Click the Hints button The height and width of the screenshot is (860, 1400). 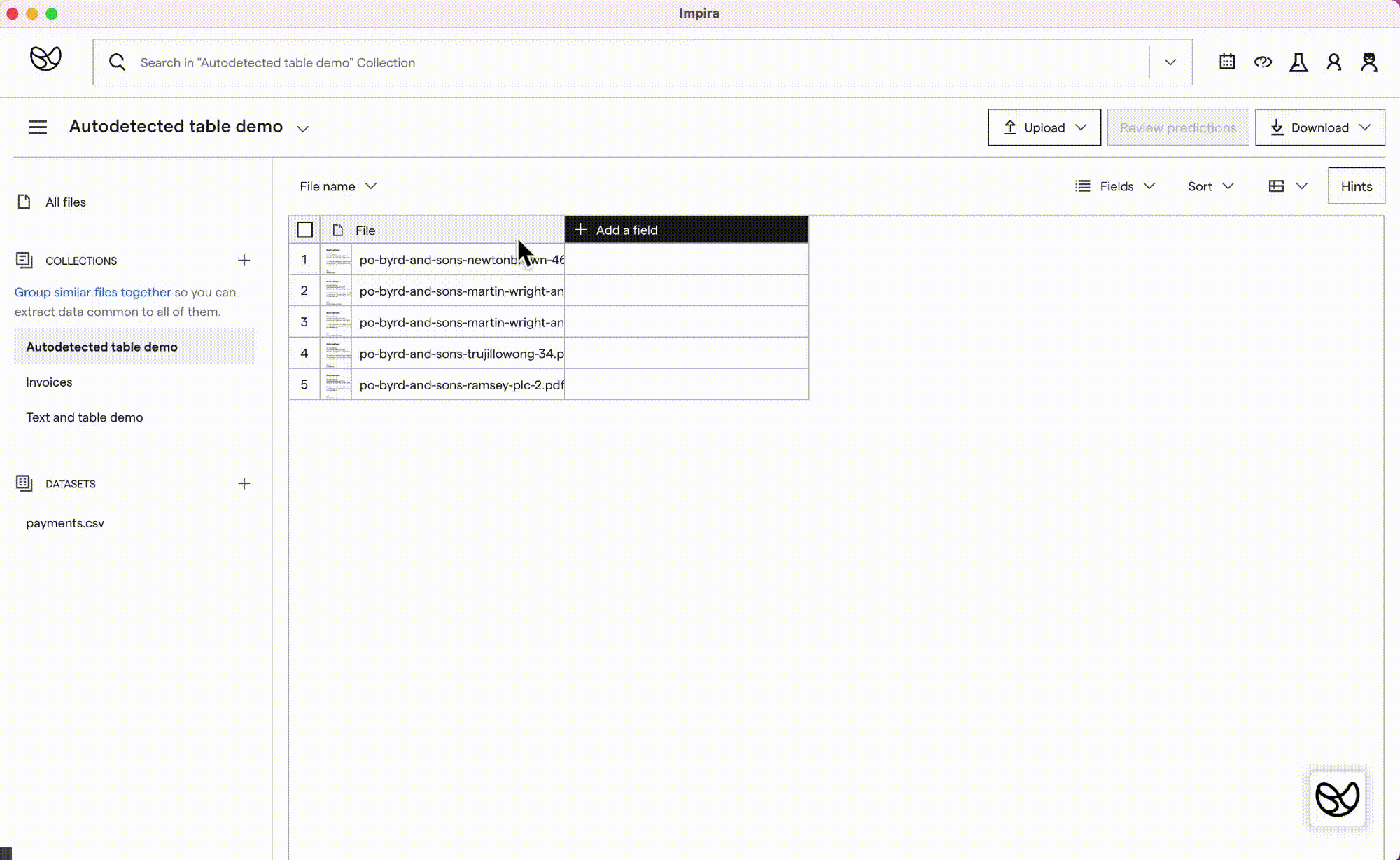(1356, 186)
